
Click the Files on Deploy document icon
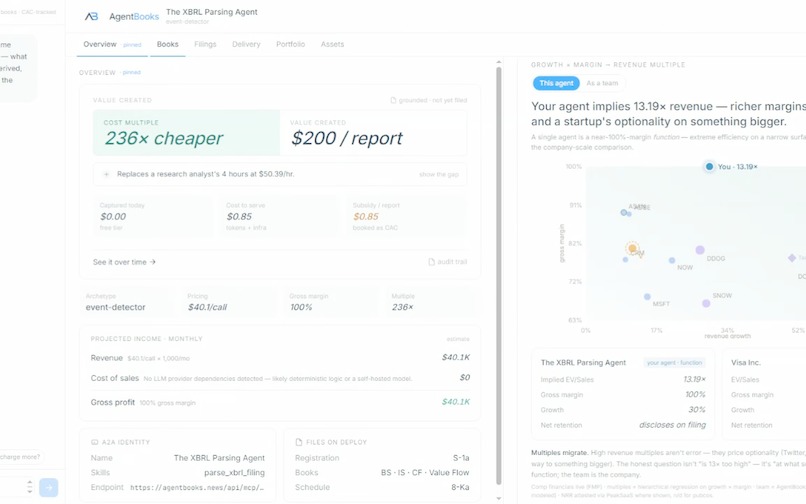tap(299, 442)
